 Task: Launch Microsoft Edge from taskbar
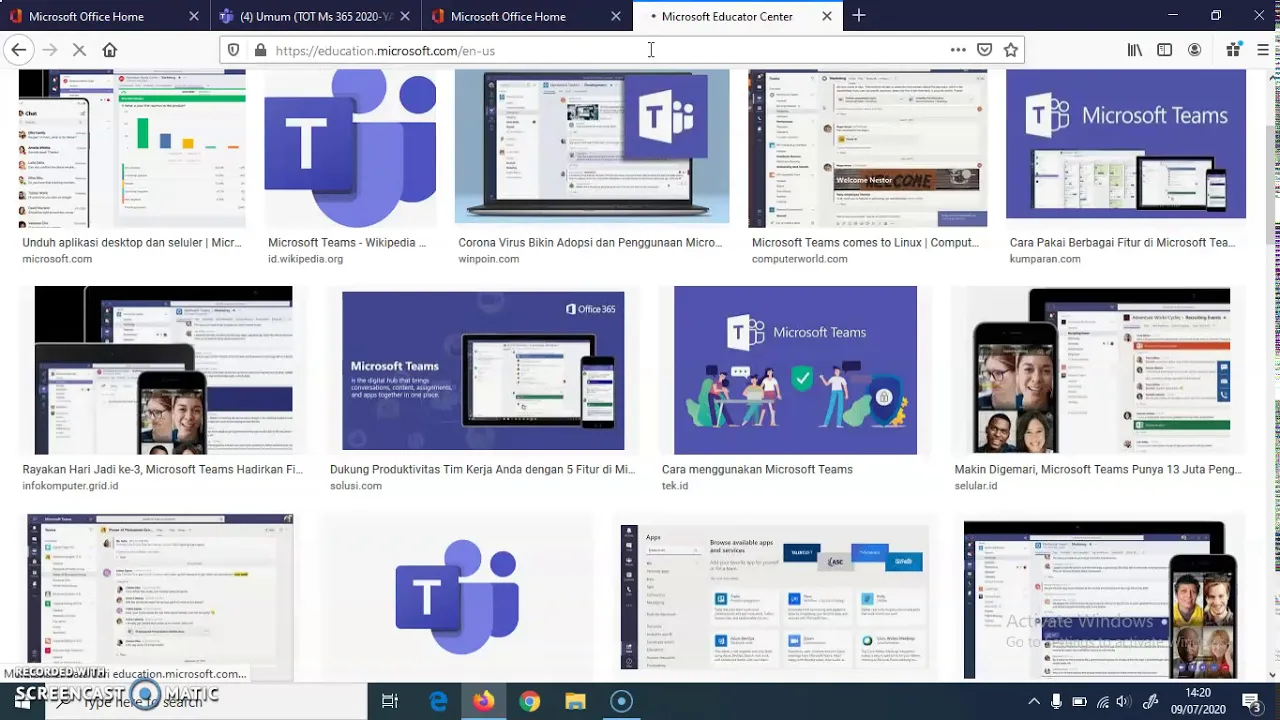click(x=438, y=701)
